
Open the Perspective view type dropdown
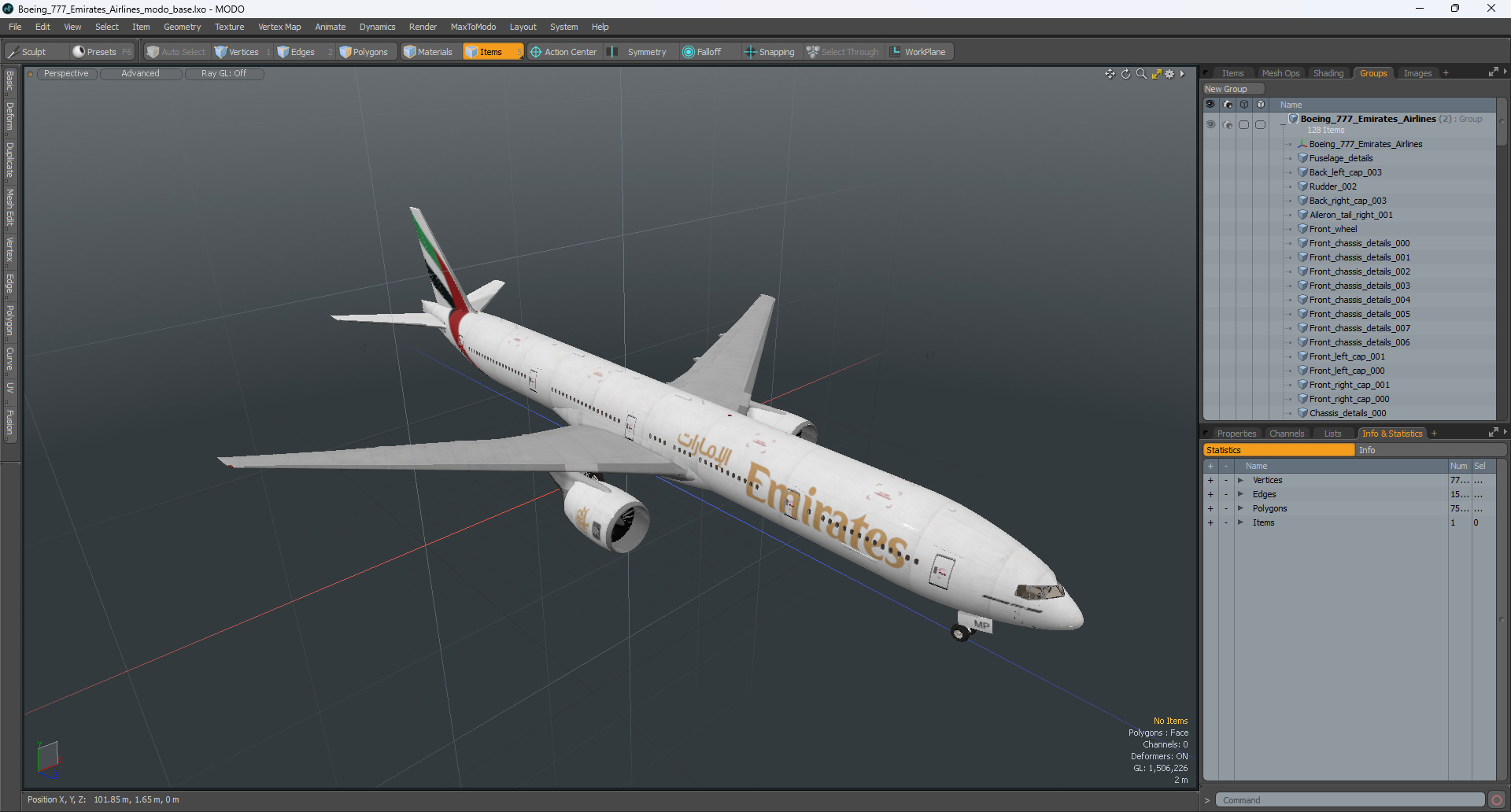pyautogui.click(x=66, y=74)
